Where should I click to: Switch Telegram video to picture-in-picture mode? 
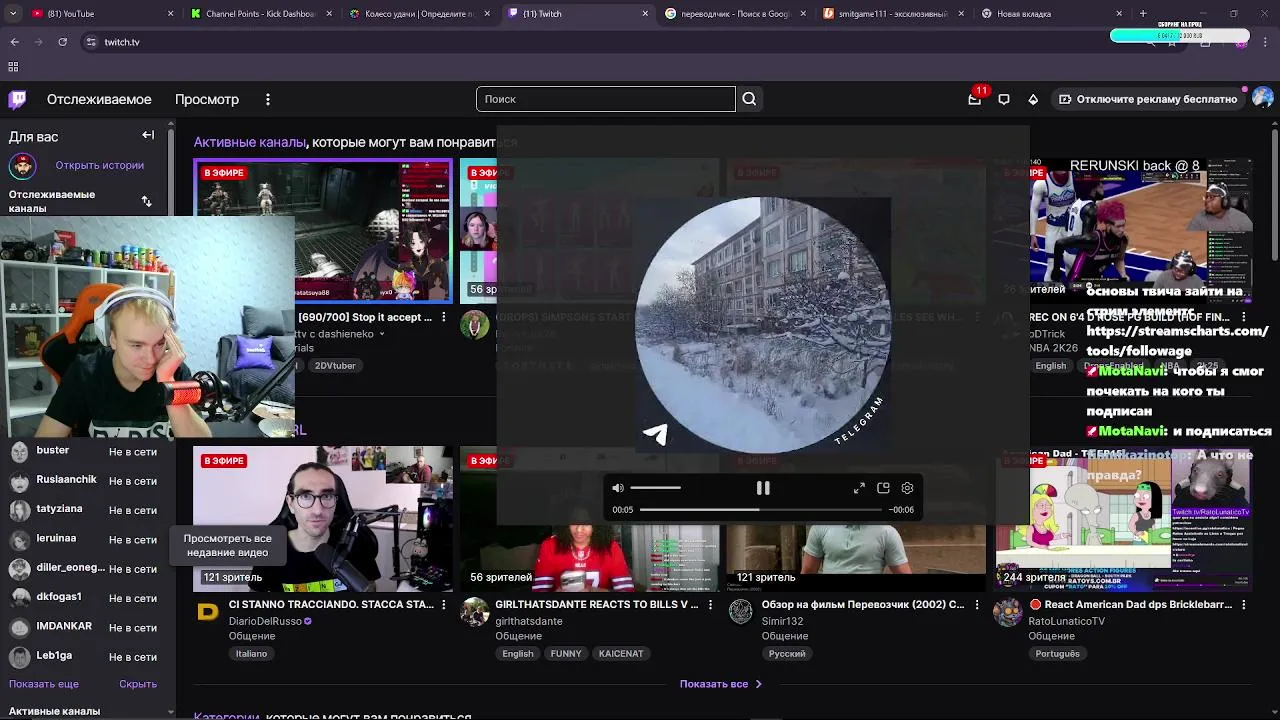(x=883, y=488)
